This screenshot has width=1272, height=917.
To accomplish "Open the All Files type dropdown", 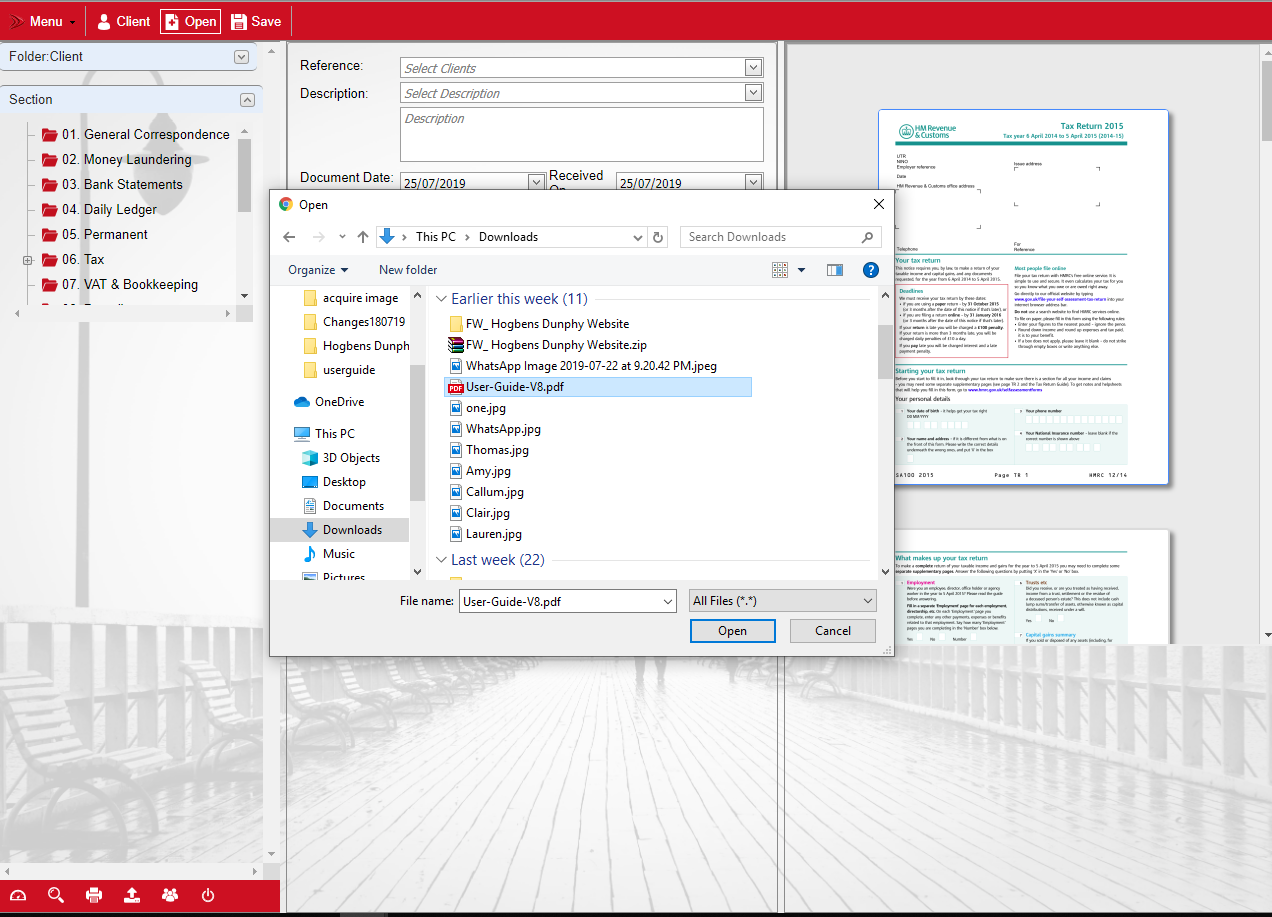I will click(x=783, y=601).
